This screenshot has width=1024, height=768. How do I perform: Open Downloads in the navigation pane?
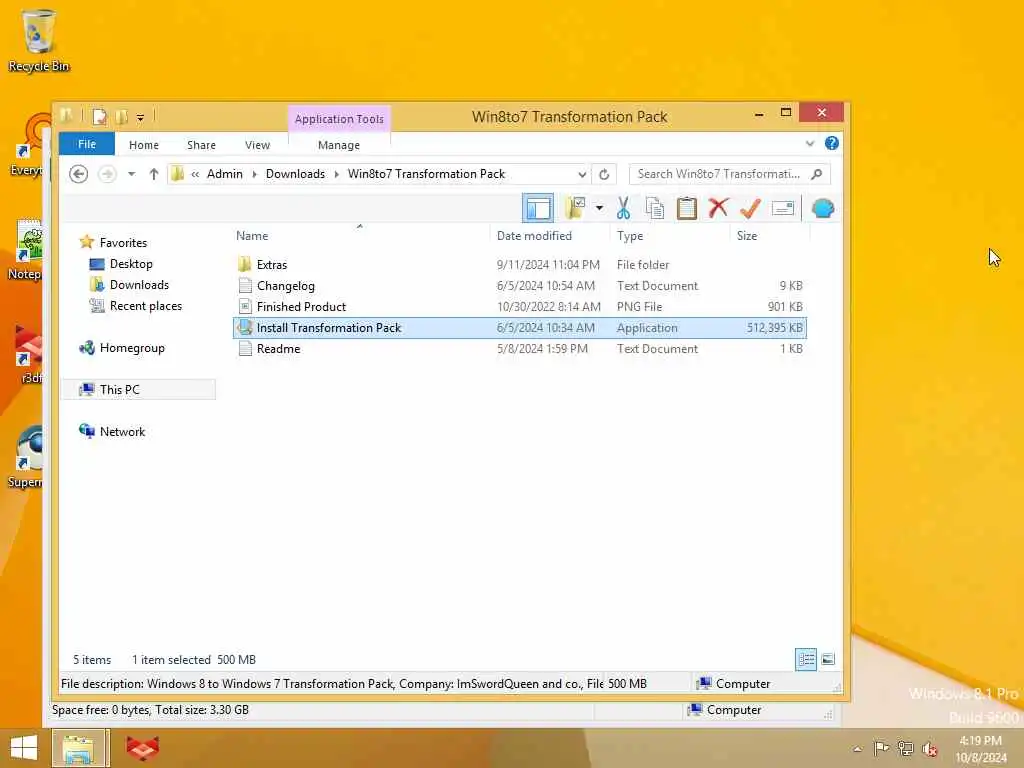139,285
